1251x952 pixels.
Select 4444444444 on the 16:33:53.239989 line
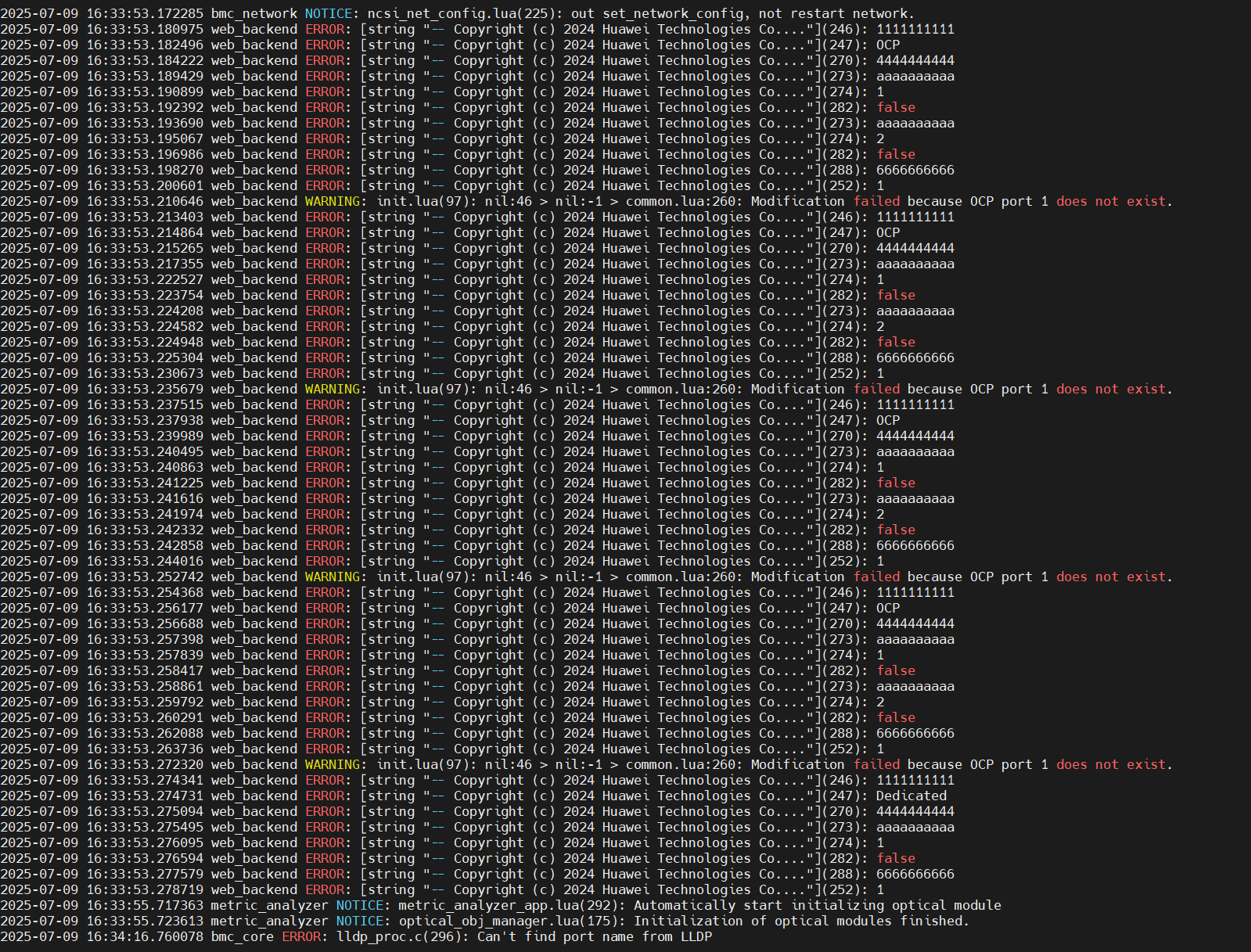coord(915,436)
